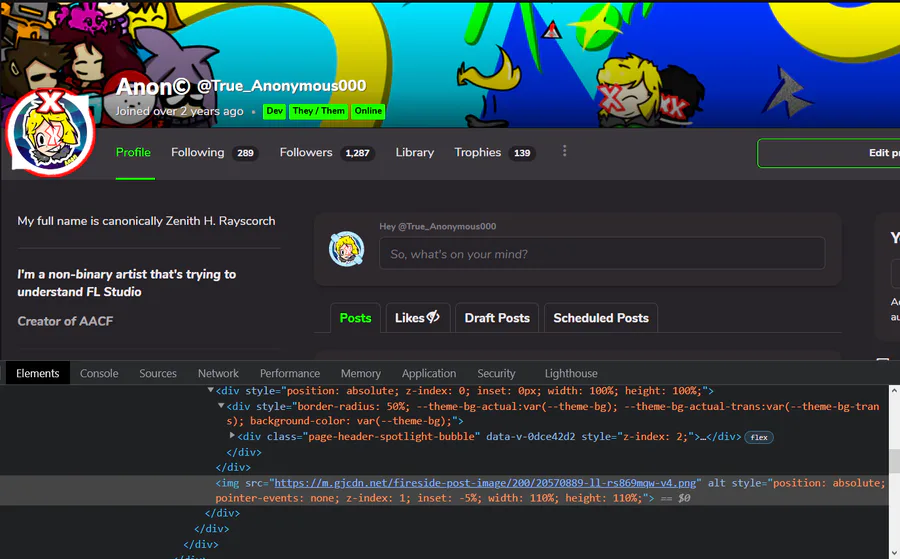Switch to DevTools Sources panel
Image resolution: width=900 pixels, height=559 pixels.
pyautogui.click(x=158, y=373)
